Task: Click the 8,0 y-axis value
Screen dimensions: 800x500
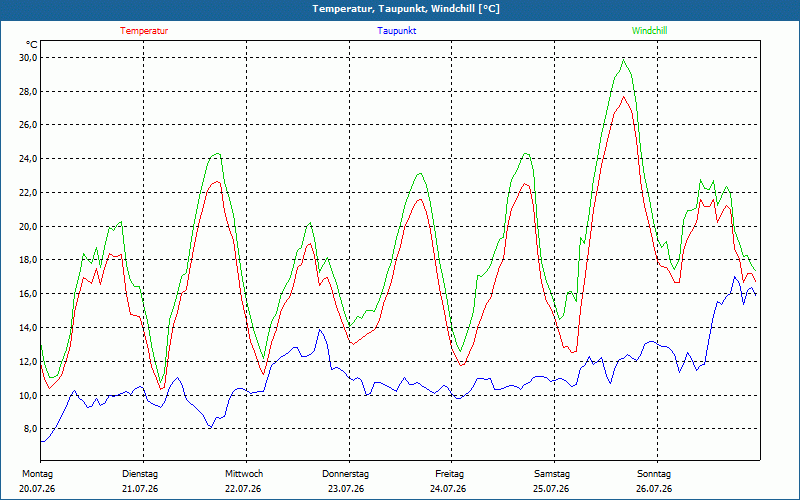Action: pos(31,429)
